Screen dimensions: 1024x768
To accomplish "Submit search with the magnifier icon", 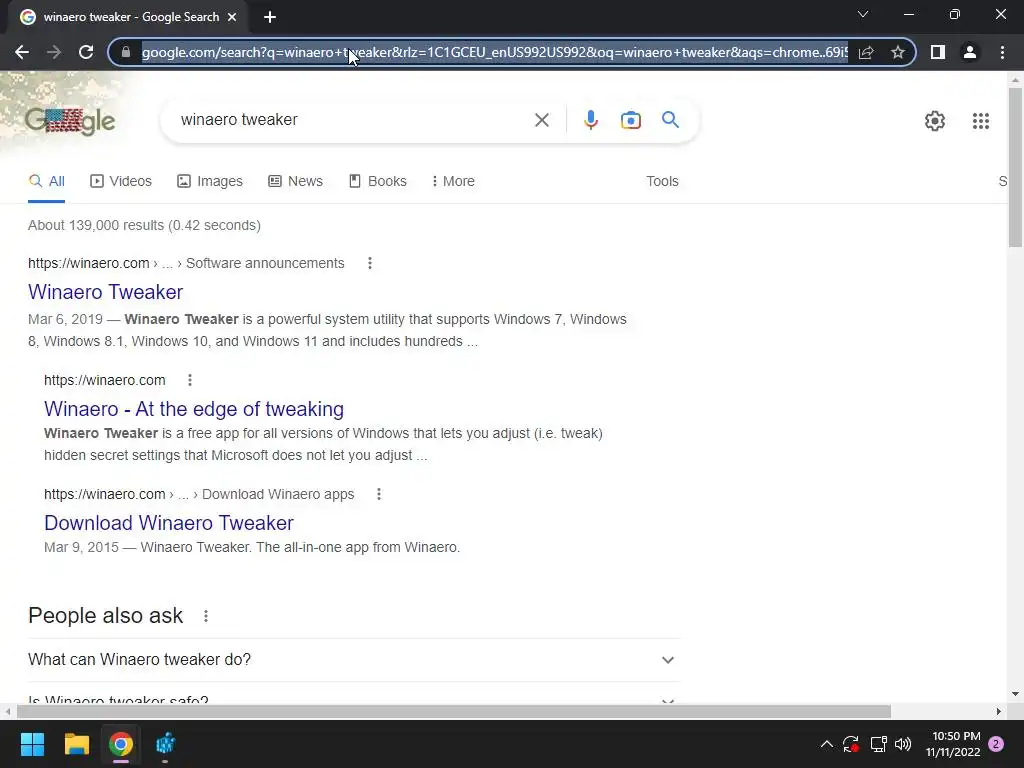I will pyautogui.click(x=670, y=120).
